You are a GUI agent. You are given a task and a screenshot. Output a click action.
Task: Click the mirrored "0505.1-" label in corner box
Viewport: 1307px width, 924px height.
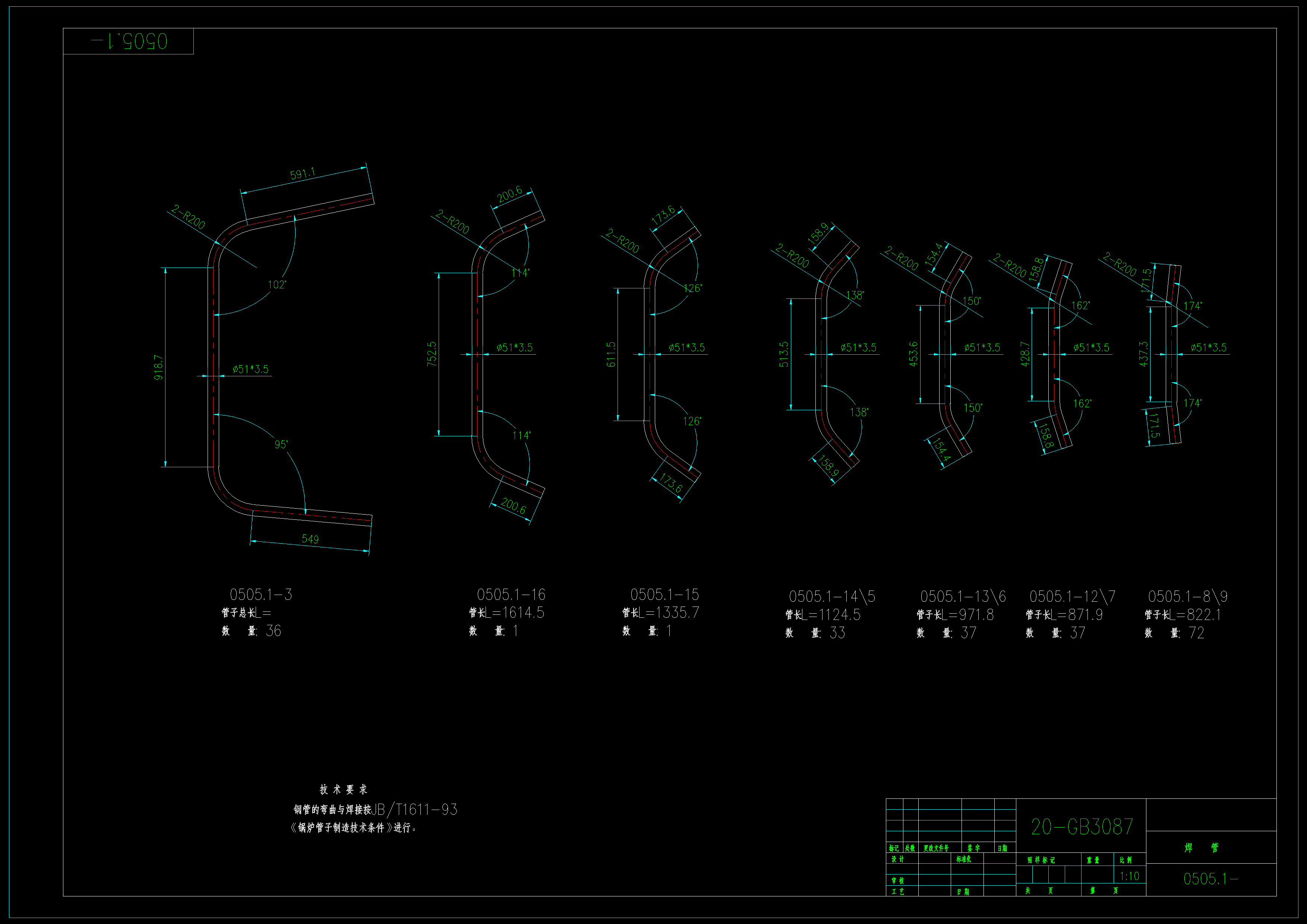point(129,41)
